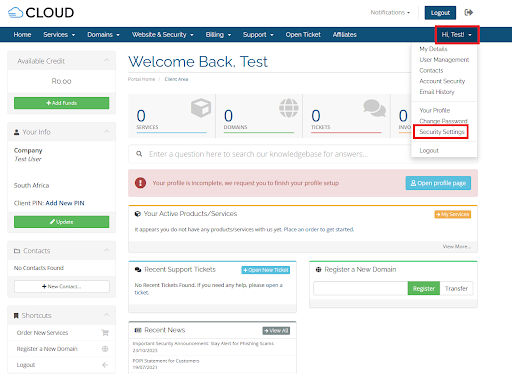Select Security Settings from user menu
512x374 pixels.
[441, 132]
